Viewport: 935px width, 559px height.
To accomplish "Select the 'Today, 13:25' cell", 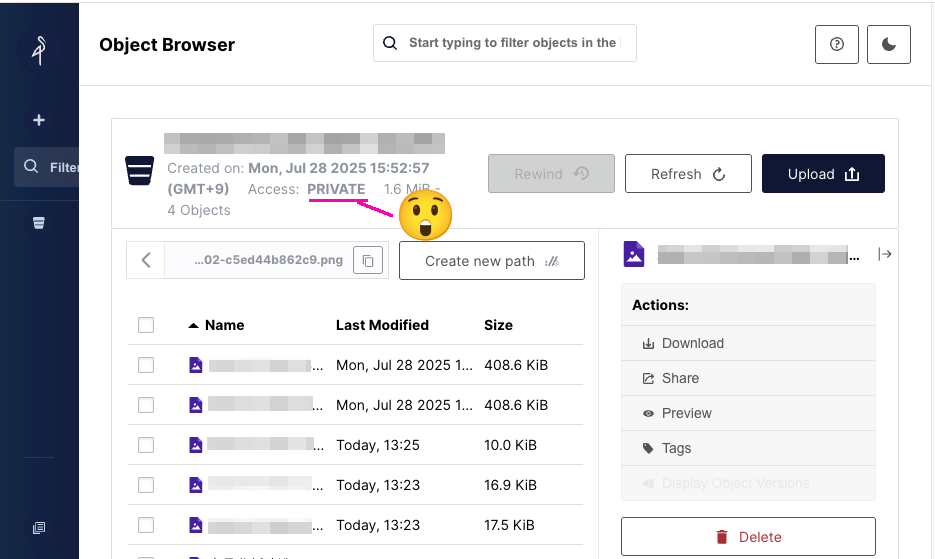I will click(x=378, y=445).
